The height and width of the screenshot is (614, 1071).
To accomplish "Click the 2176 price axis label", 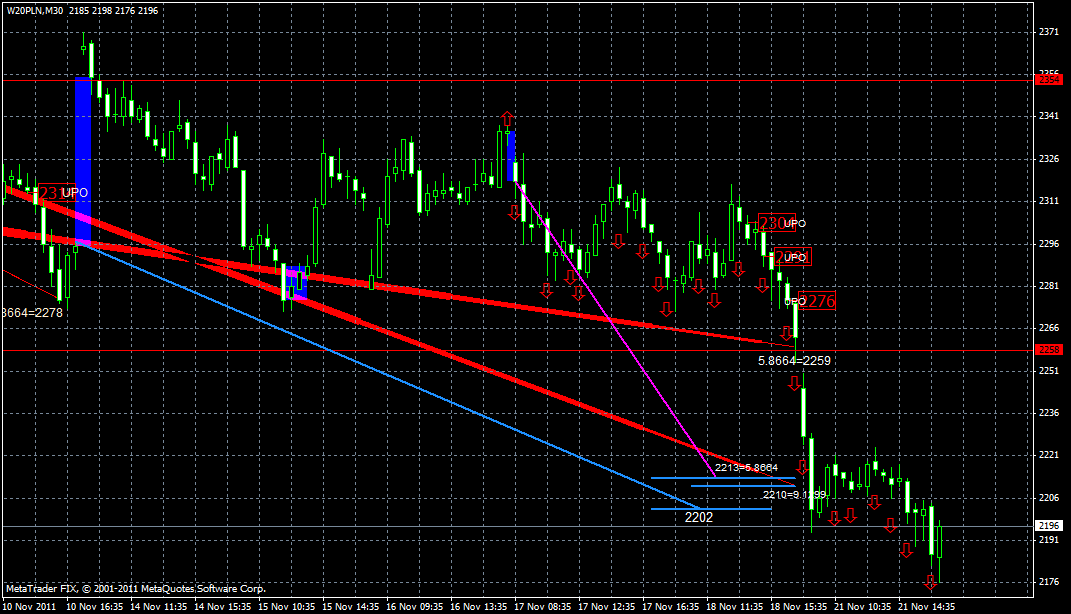I will pyautogui.click(x=1048, y=582).
